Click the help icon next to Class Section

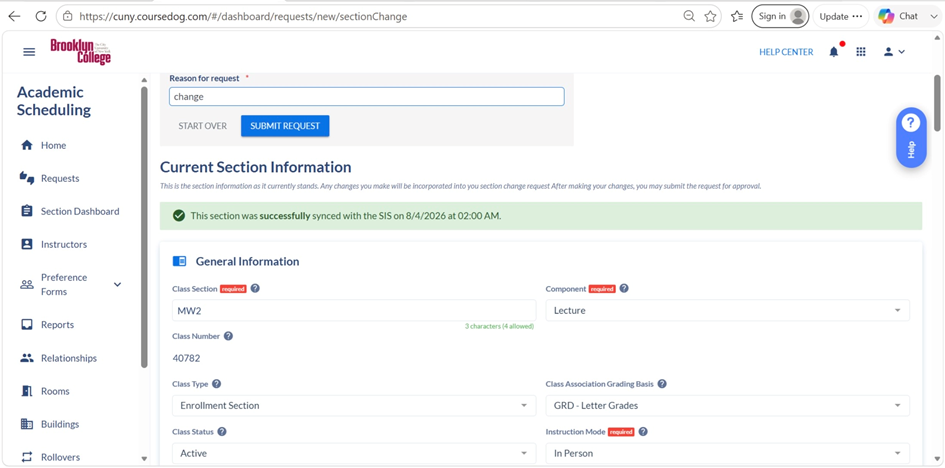pyautogui.click(x=255, y=289)
